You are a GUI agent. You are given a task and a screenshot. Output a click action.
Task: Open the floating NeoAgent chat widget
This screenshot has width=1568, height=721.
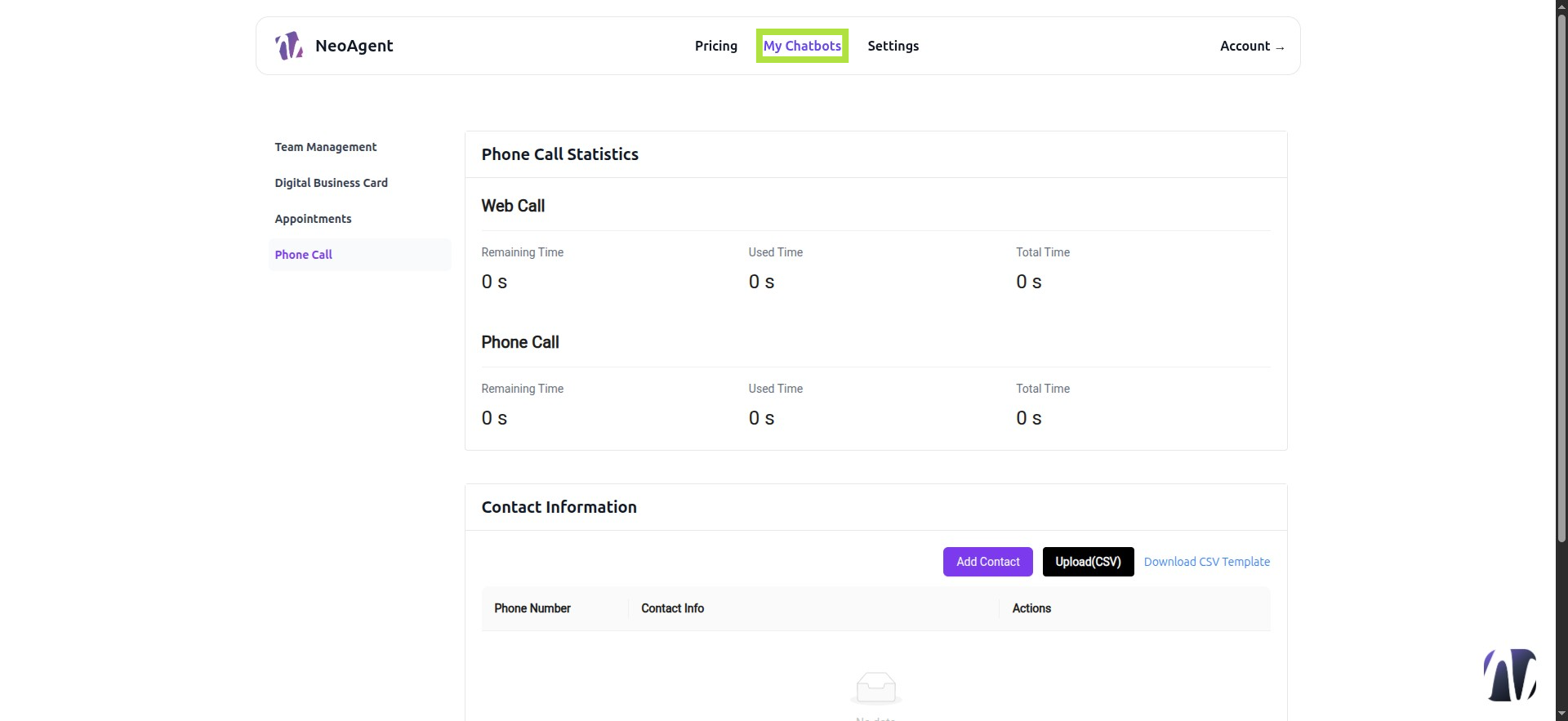1509,674
